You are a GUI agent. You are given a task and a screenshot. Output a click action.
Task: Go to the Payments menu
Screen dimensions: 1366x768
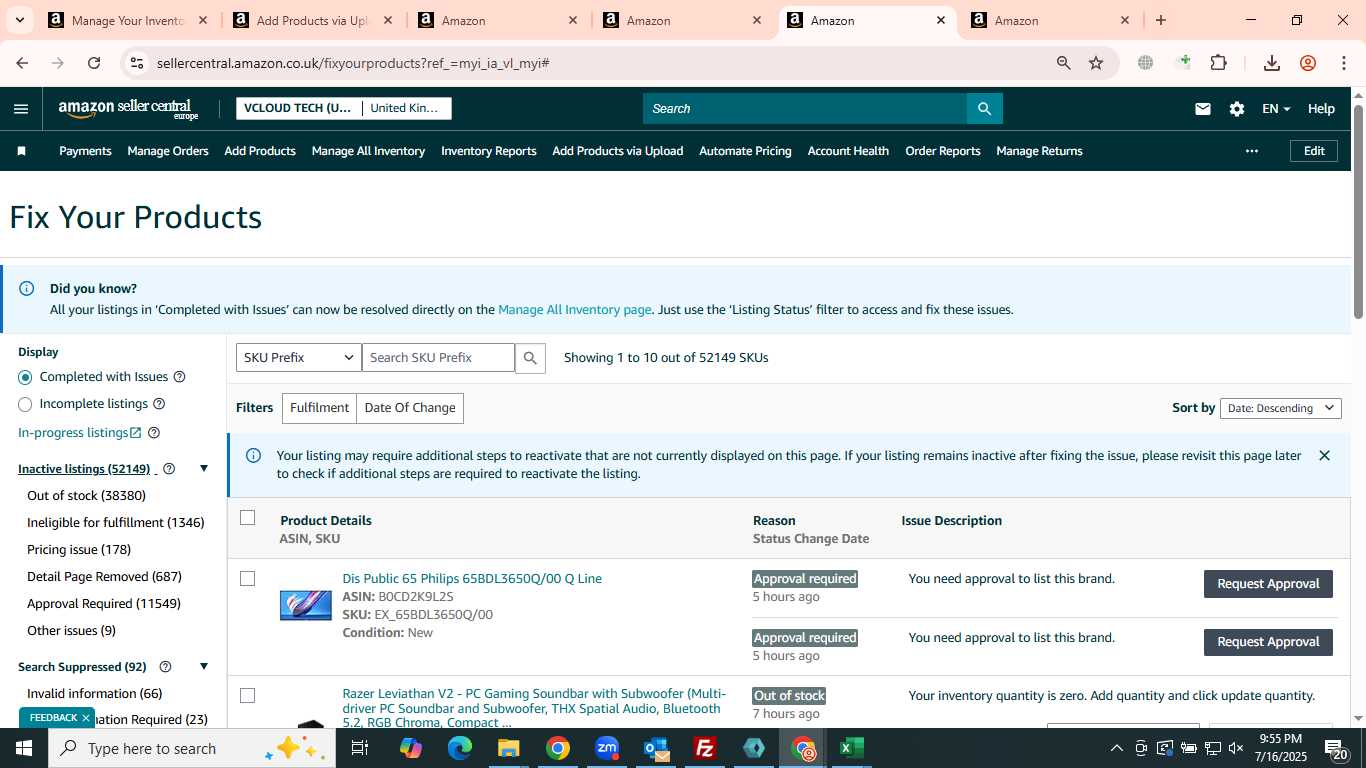click(x=85, y=151)
